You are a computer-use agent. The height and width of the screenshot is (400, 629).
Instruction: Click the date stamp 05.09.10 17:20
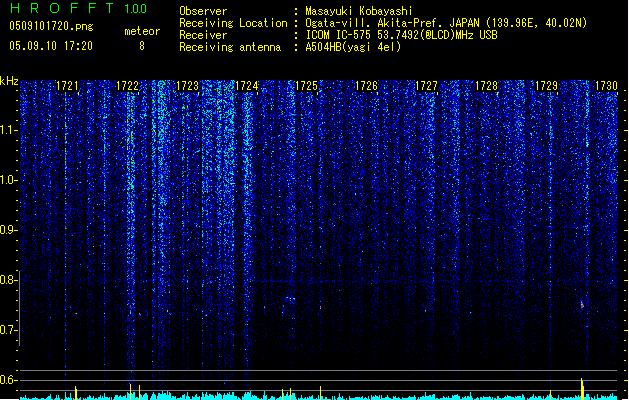(x=51, y=46)
